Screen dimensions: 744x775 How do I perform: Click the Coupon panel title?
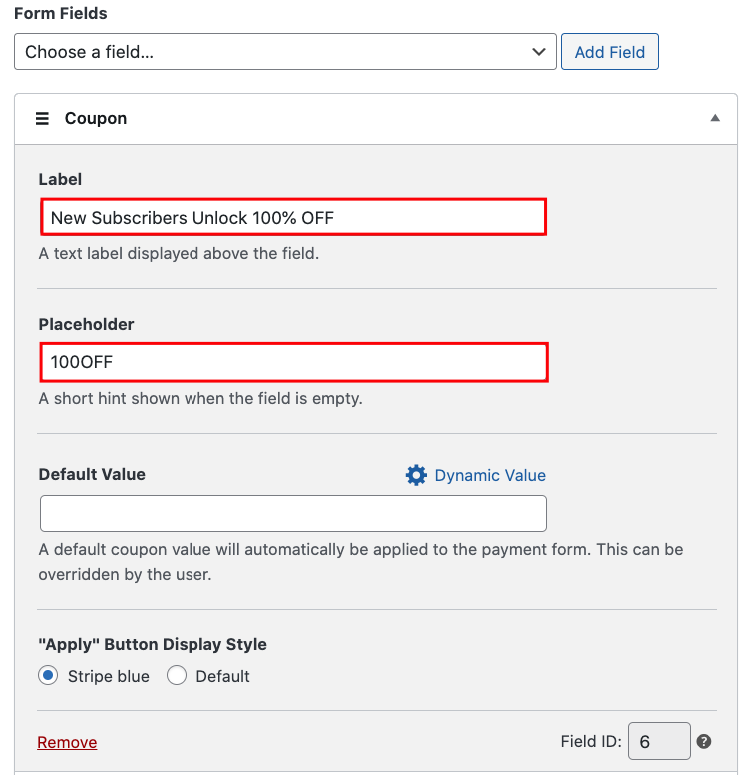(96, 118)
